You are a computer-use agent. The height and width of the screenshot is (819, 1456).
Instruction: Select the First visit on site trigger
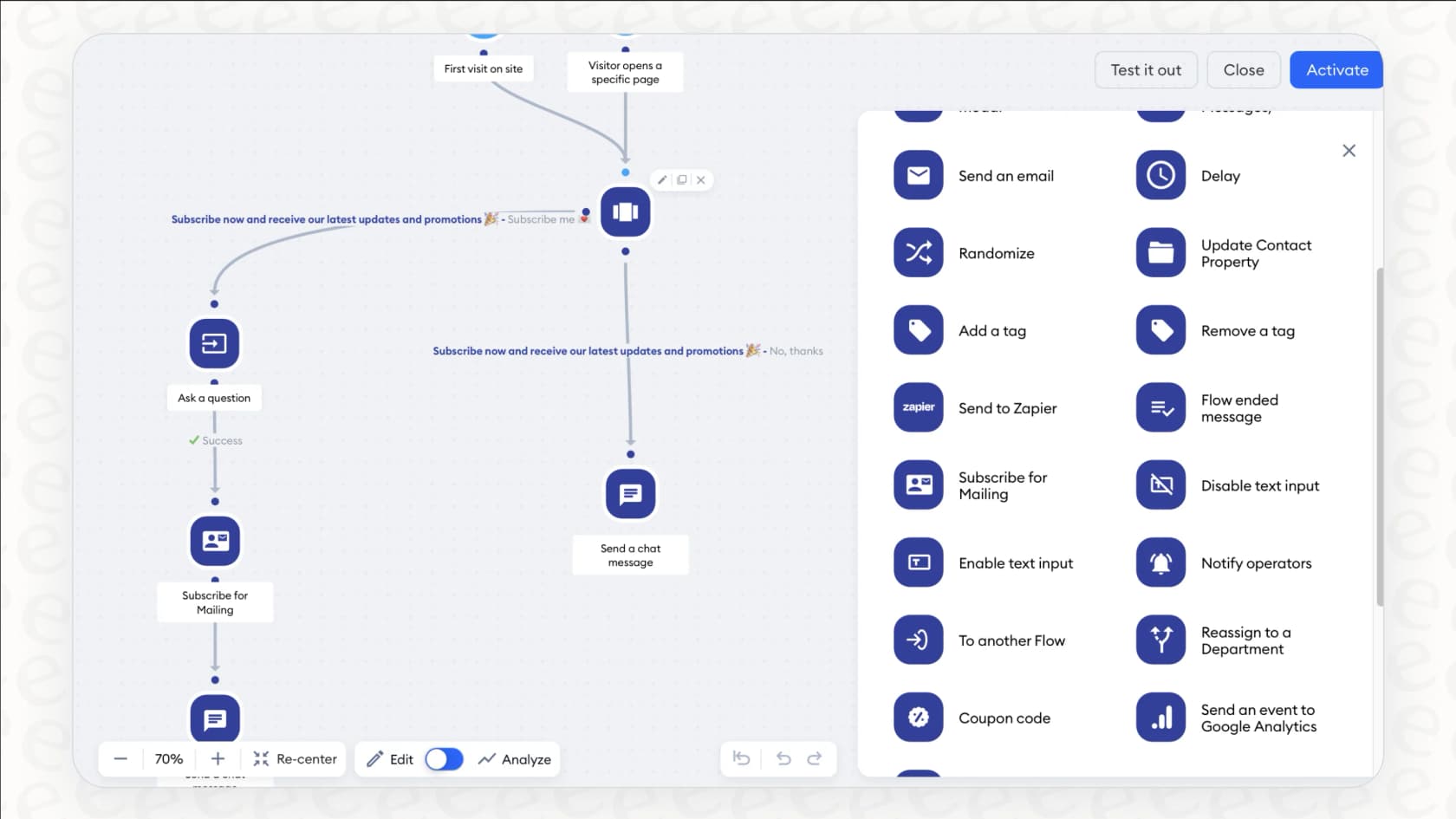coord(484,68)
